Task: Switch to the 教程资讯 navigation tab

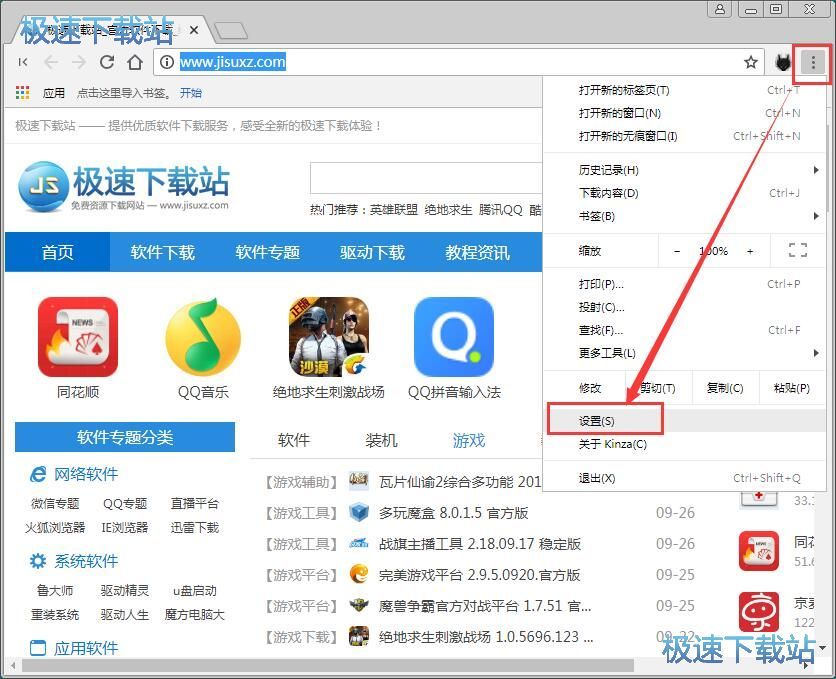Action: coord(477,252)
